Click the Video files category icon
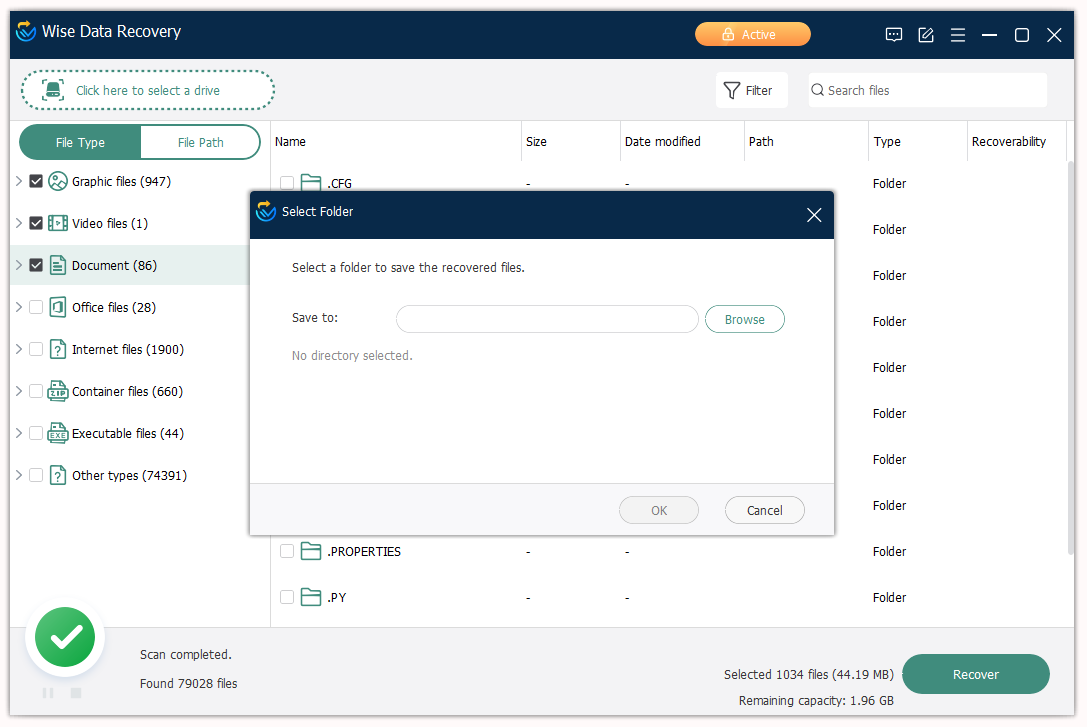This screenshot has height=727, width=1087. (58, 224)
